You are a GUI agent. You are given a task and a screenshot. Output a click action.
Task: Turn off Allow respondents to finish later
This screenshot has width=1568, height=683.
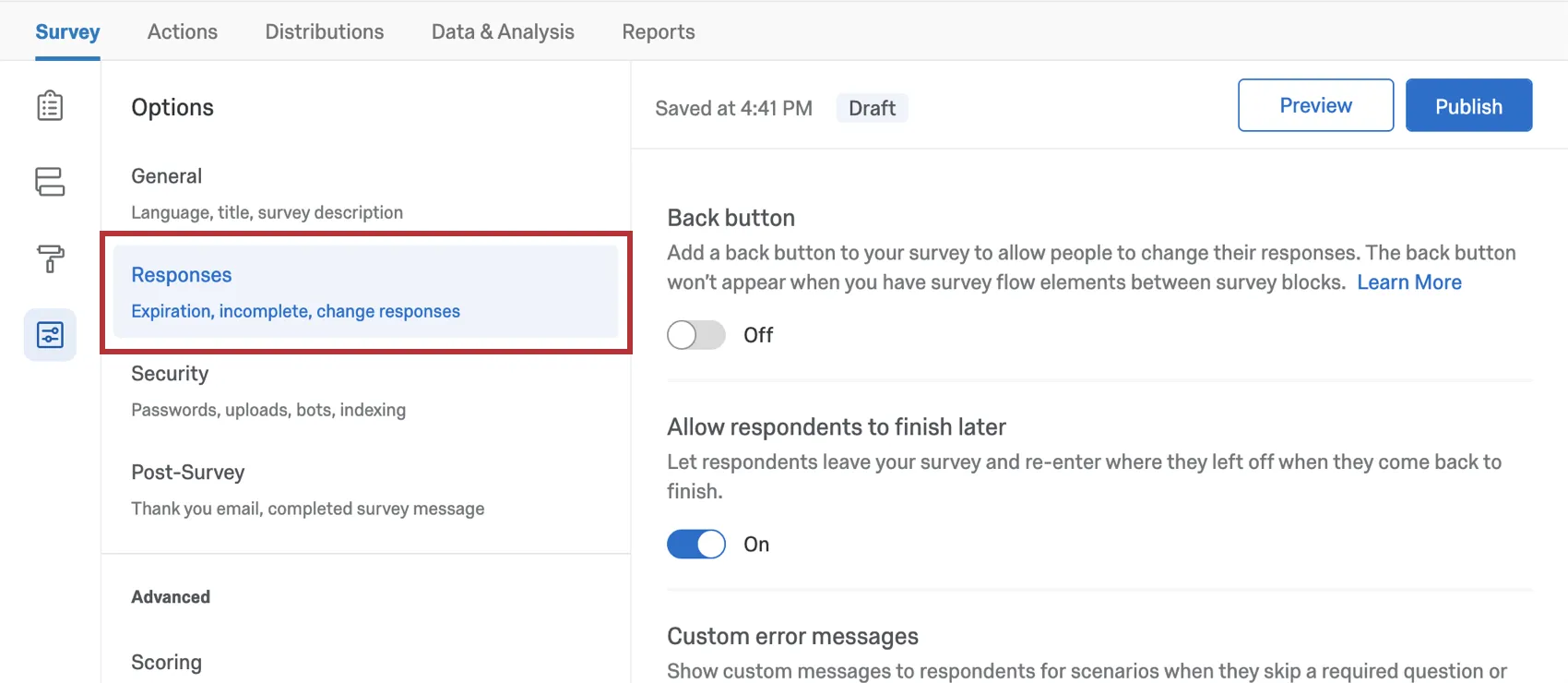coord(696,545)
